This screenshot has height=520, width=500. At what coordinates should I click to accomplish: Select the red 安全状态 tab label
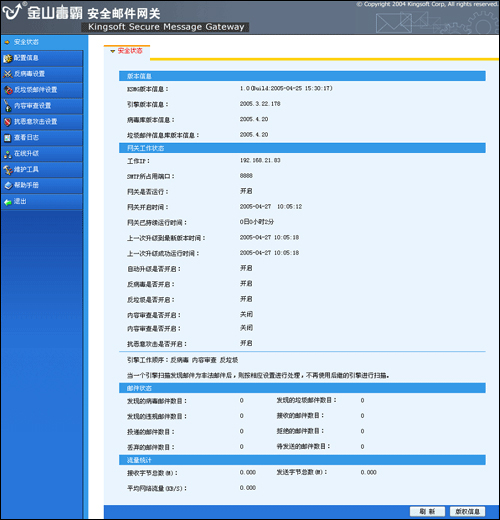(x=130, y=51)
